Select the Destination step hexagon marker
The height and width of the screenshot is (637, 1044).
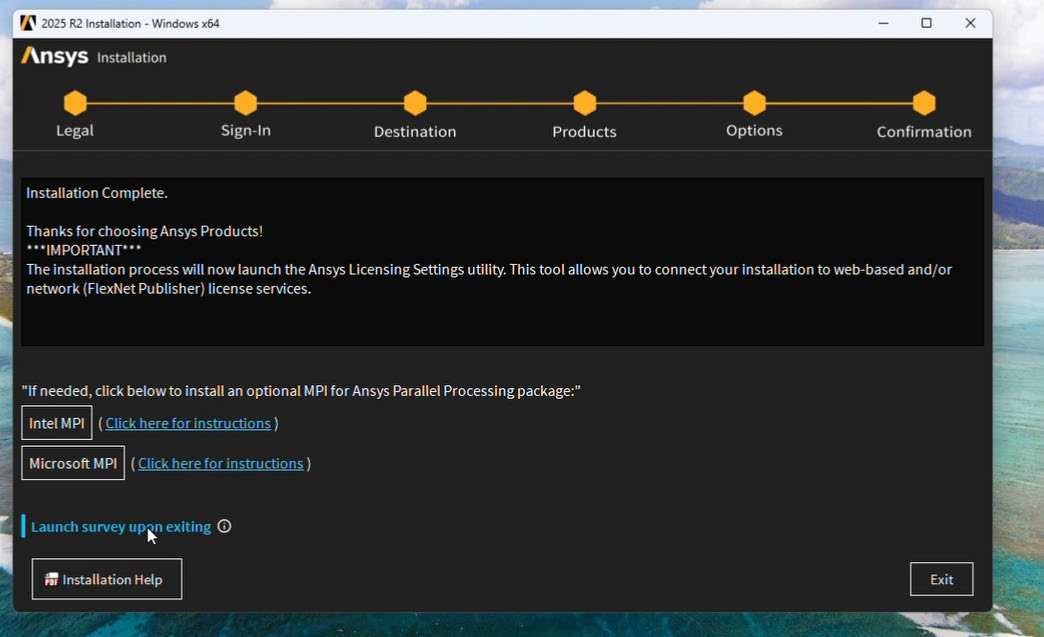415,103
